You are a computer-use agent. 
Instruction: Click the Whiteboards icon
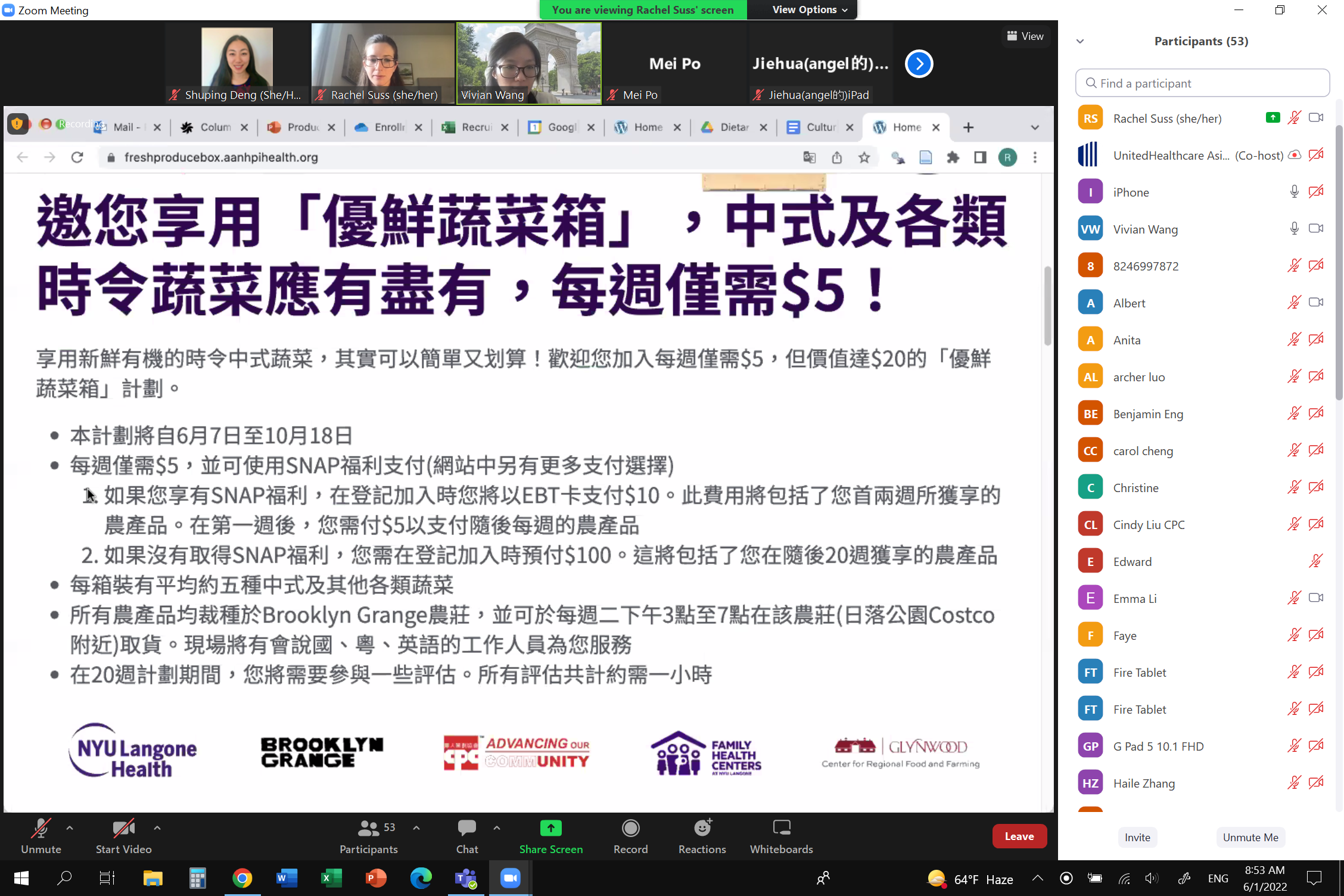pos(781,828)
